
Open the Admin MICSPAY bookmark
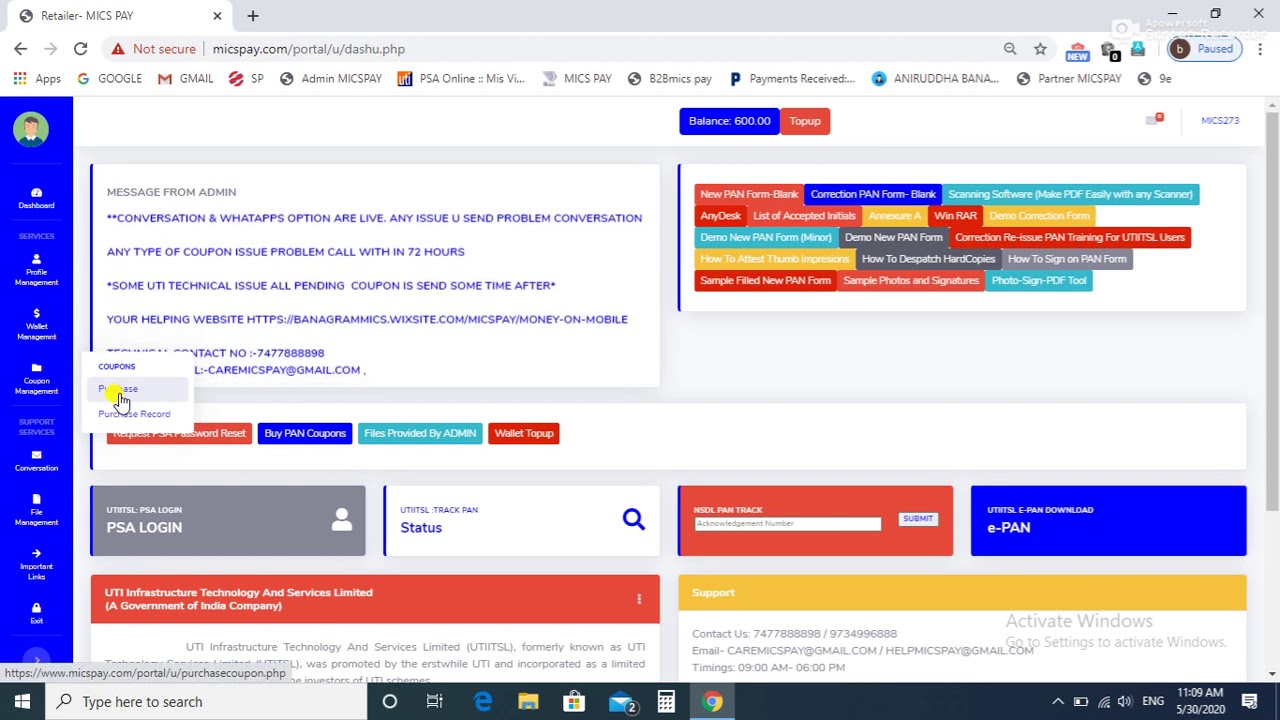331,78
